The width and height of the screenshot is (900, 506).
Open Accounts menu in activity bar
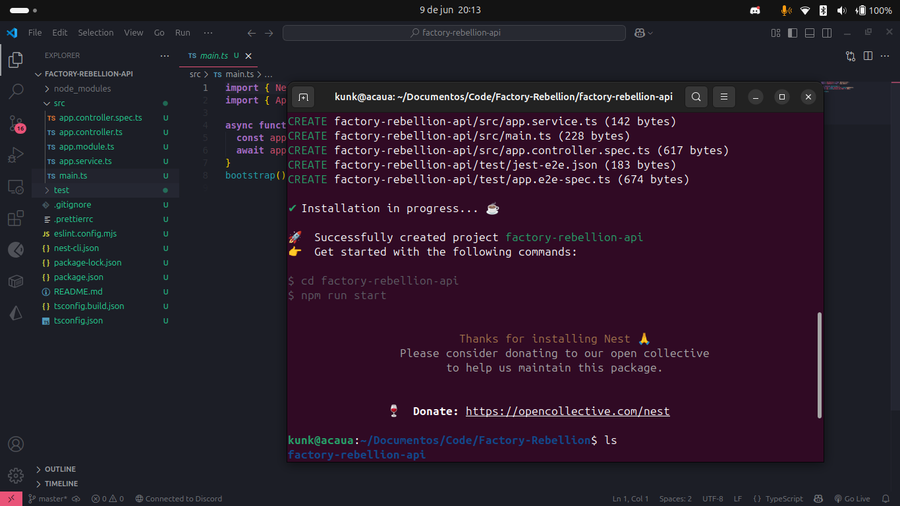15,444
